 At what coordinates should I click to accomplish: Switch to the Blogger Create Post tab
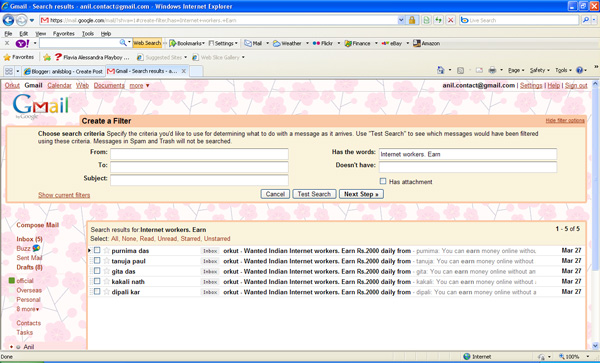[64, 72]
